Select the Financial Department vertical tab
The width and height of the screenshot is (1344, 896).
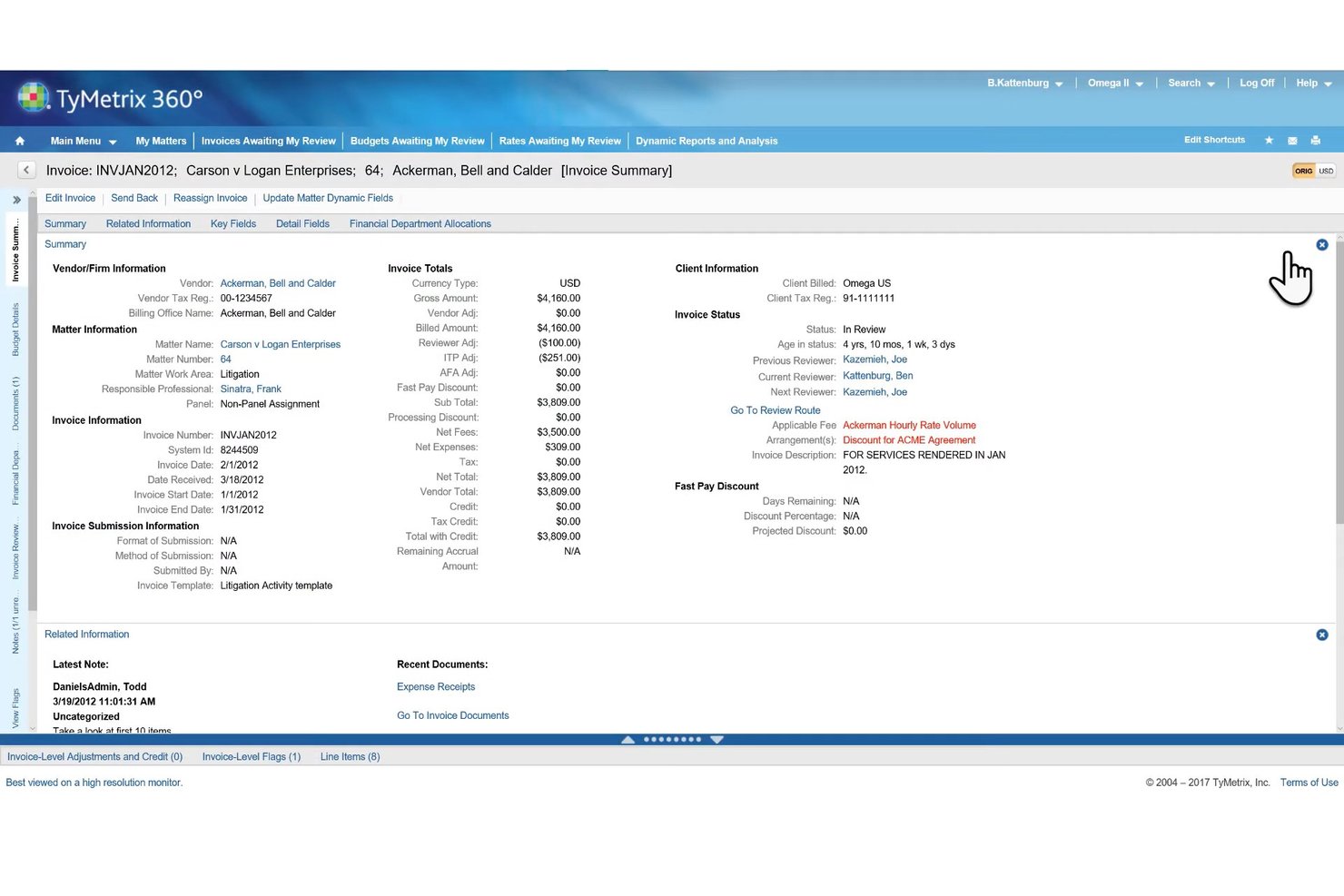(x=15, y=476)
